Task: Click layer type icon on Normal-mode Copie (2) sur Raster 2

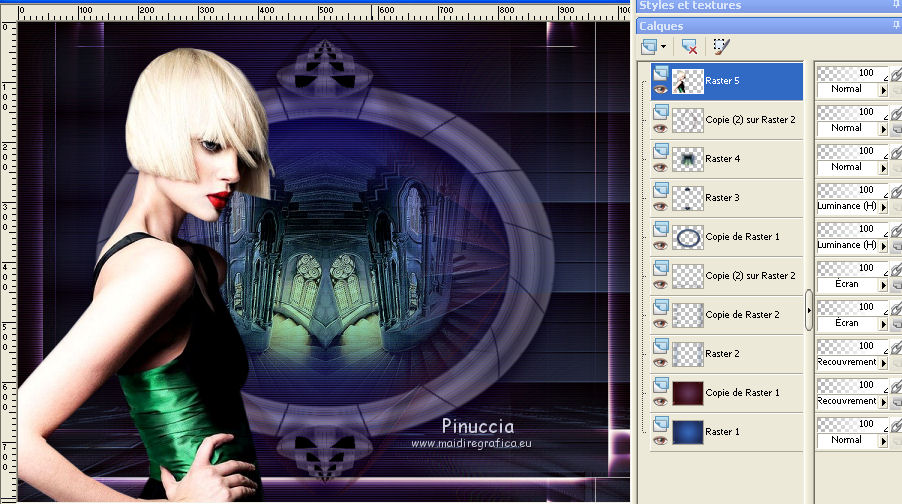Action: pyautogui.click(x=660, y=112)
